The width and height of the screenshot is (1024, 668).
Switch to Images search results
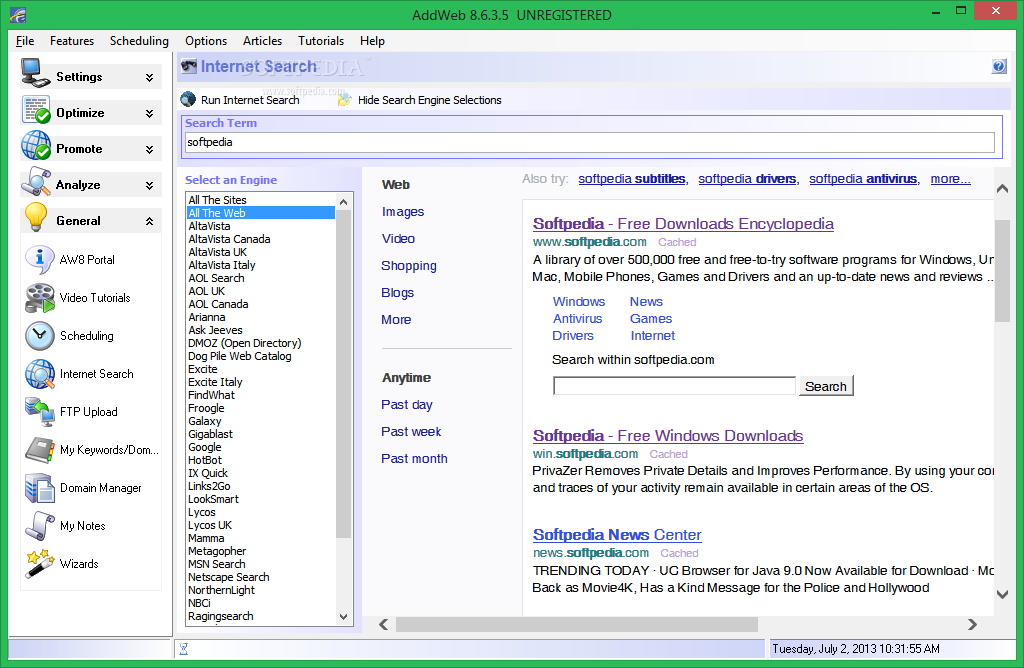pos(403,212)
